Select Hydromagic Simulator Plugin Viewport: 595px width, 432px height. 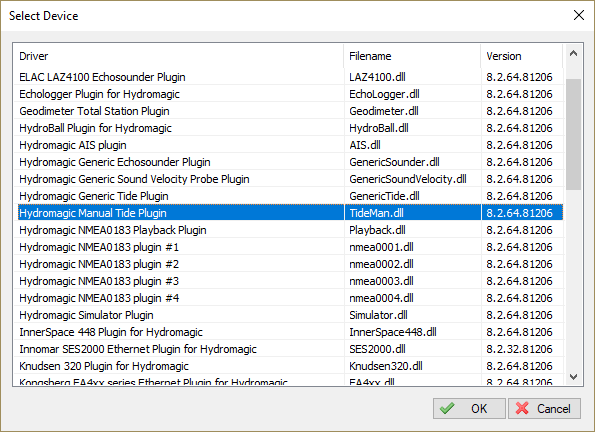[x=87, y=315]
